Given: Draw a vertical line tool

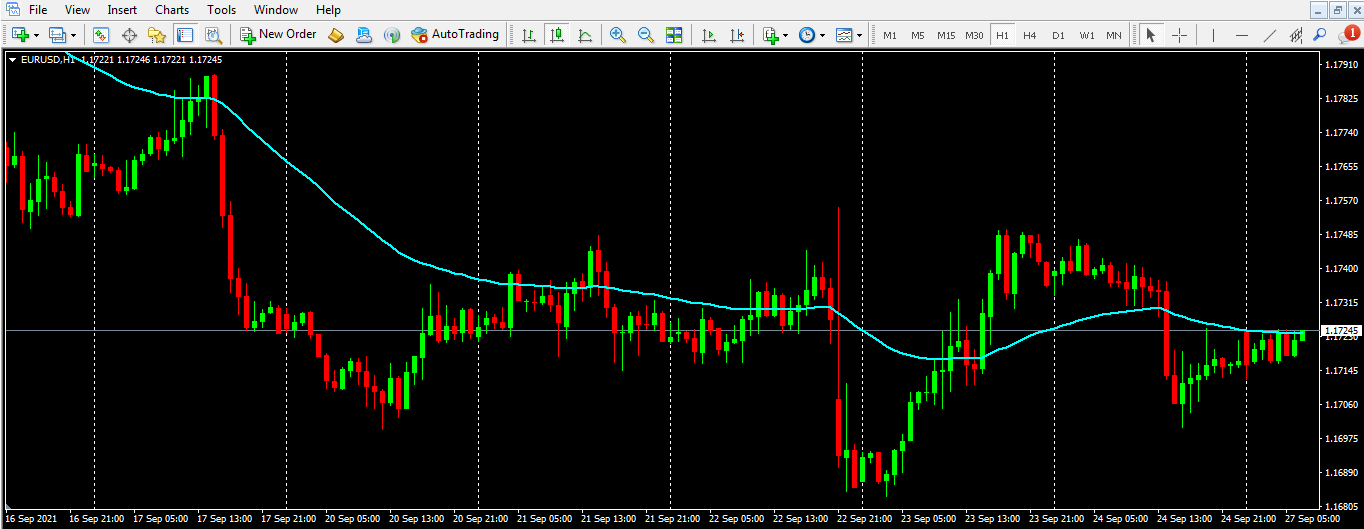Looking at the screenshot, I should [1213, 35].
